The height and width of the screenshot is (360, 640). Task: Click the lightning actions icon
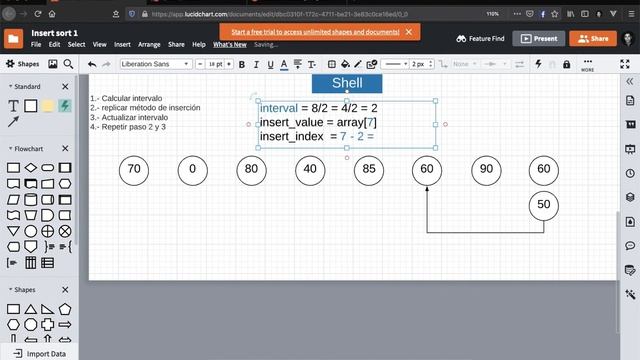coord(538,64)
